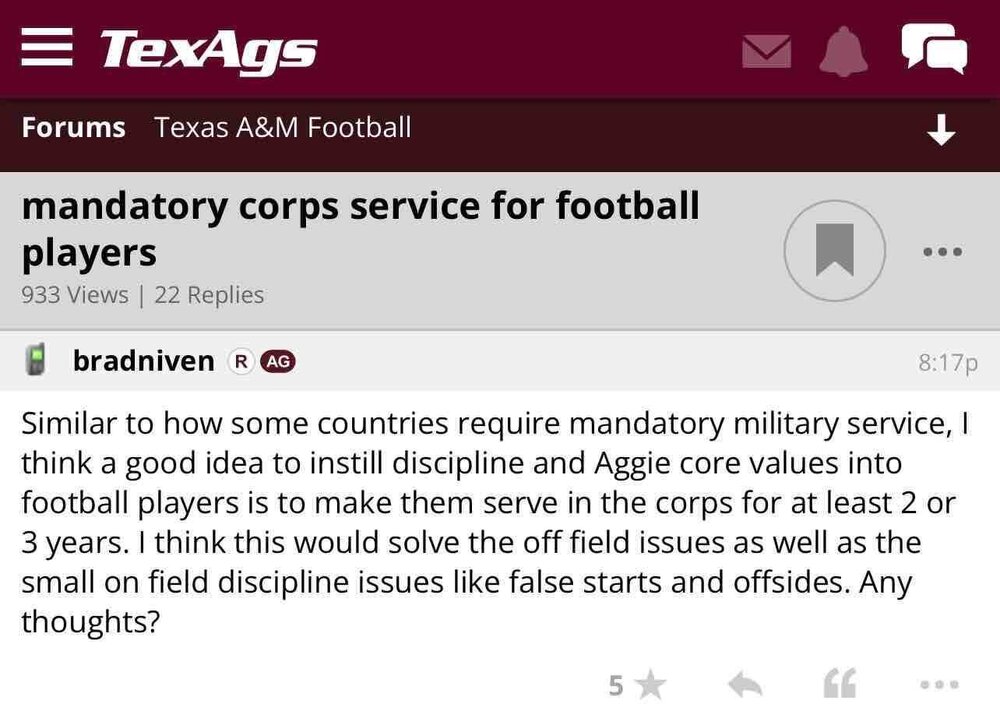Open post options three-dot menu
The image size is (1000, 725).
[939, 686]
